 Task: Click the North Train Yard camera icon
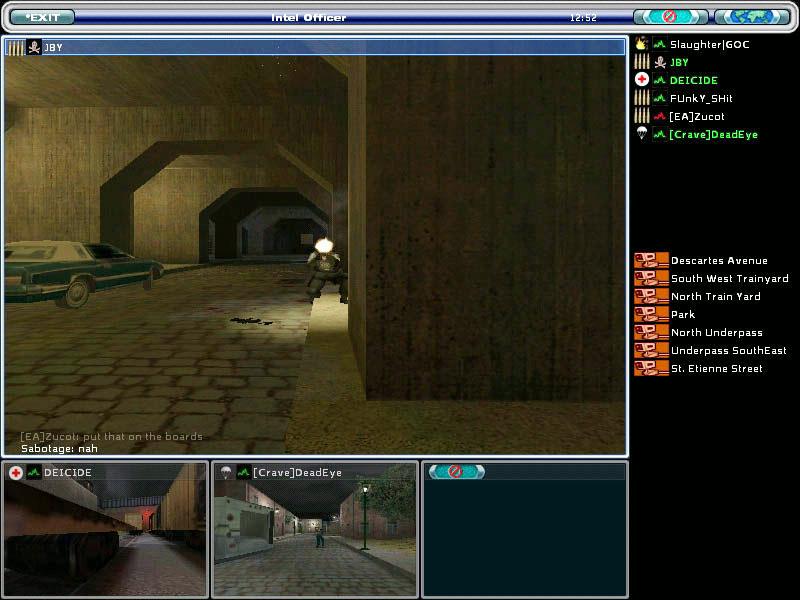(651, 297)
